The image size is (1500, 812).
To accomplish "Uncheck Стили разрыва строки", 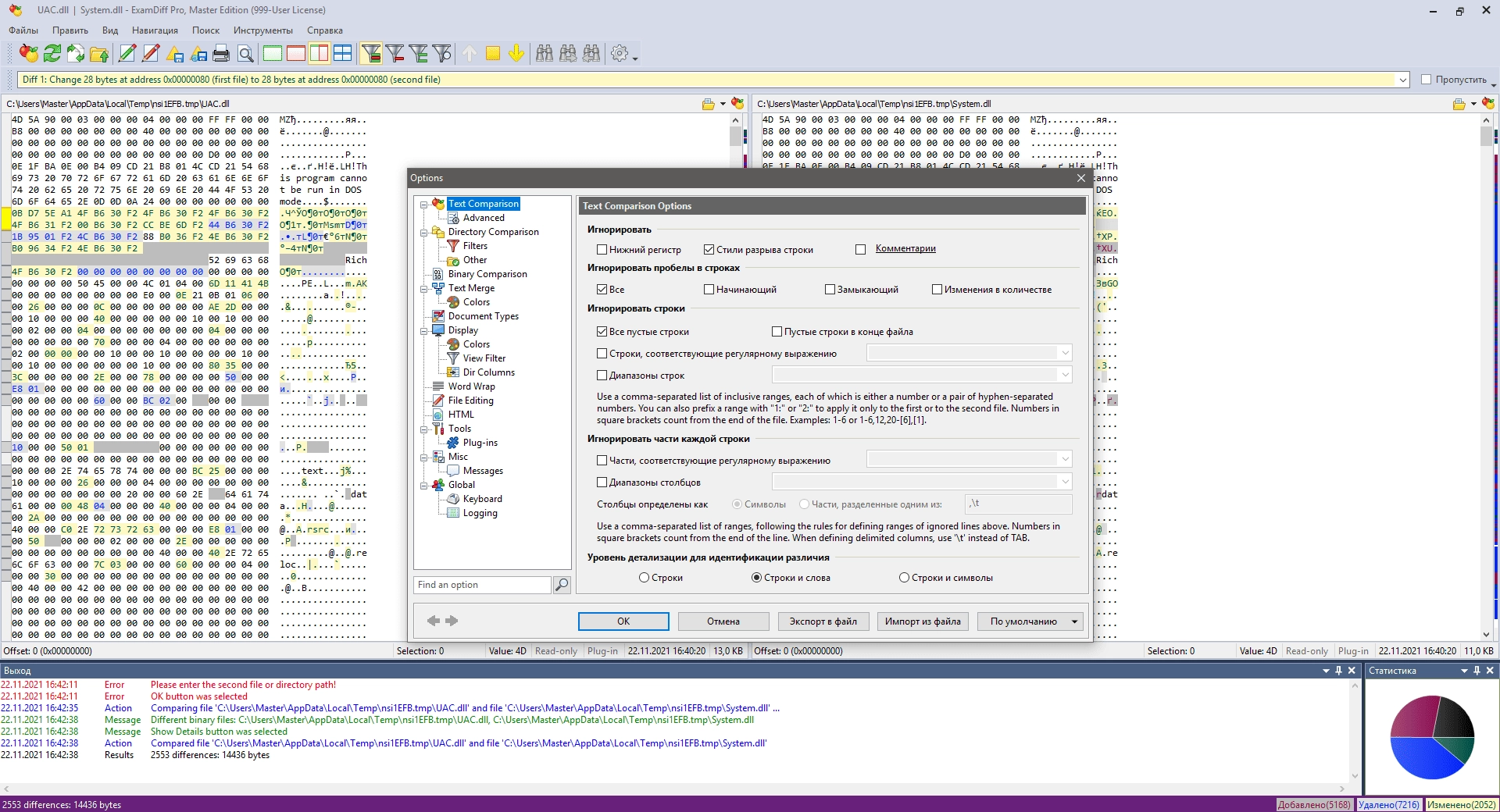I will pos(709,250).
